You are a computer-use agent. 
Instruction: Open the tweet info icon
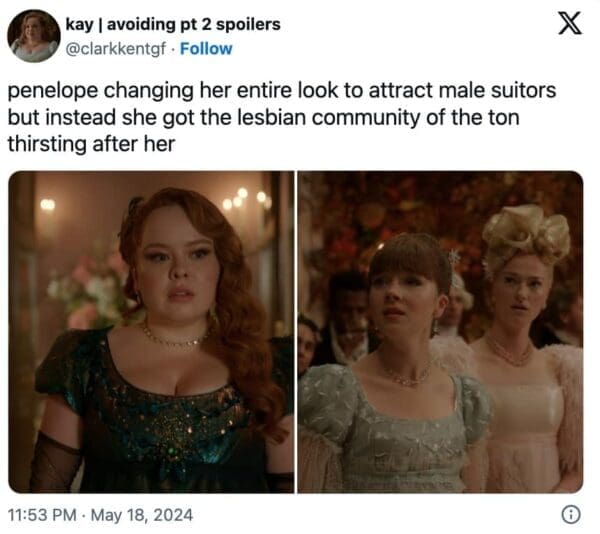571,514
